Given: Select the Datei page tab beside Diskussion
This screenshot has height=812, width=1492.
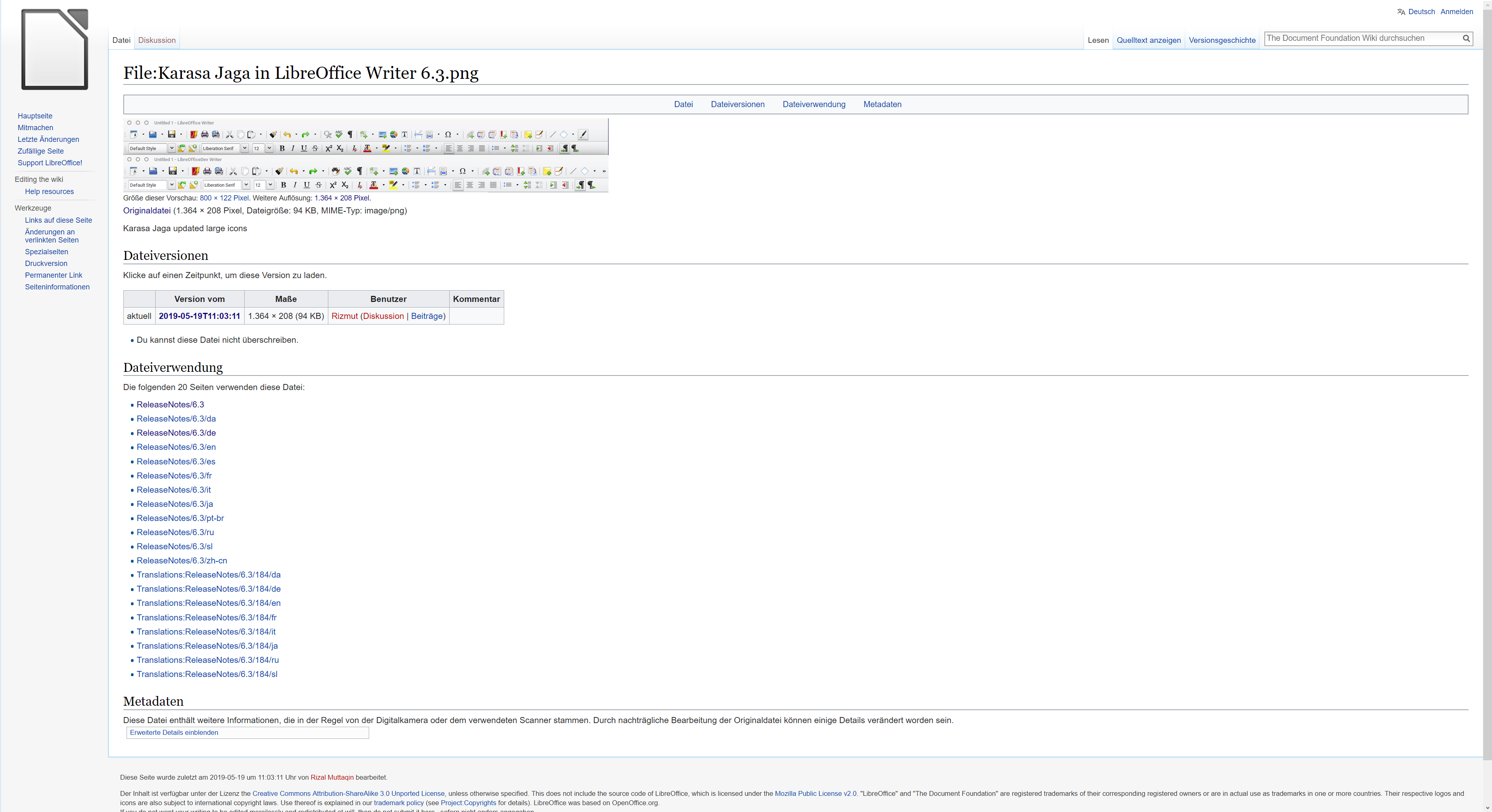Looking at the screenshot, I should pyautogui.click(x=121, y=40).
